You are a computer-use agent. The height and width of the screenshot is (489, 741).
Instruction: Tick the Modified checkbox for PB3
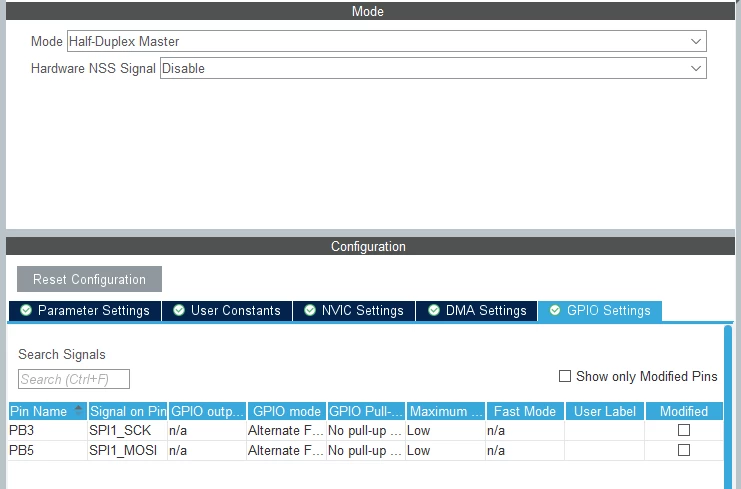684,430
